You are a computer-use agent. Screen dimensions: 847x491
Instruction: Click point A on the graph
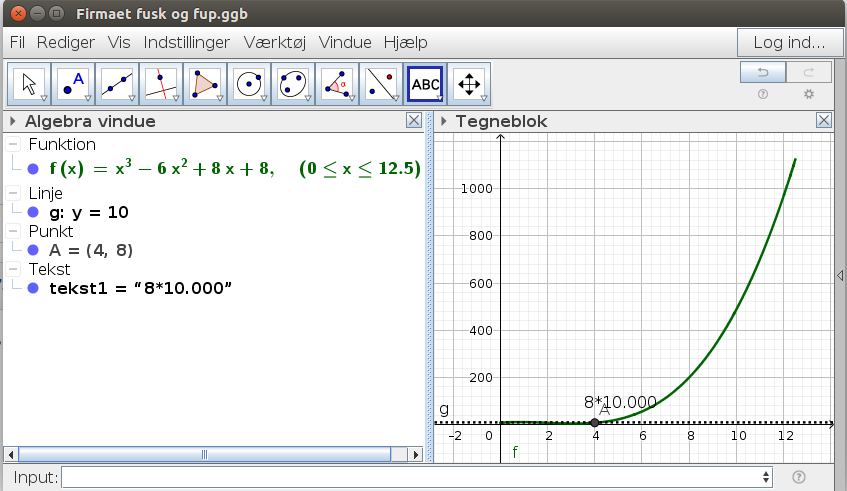[x=595, y=423]
